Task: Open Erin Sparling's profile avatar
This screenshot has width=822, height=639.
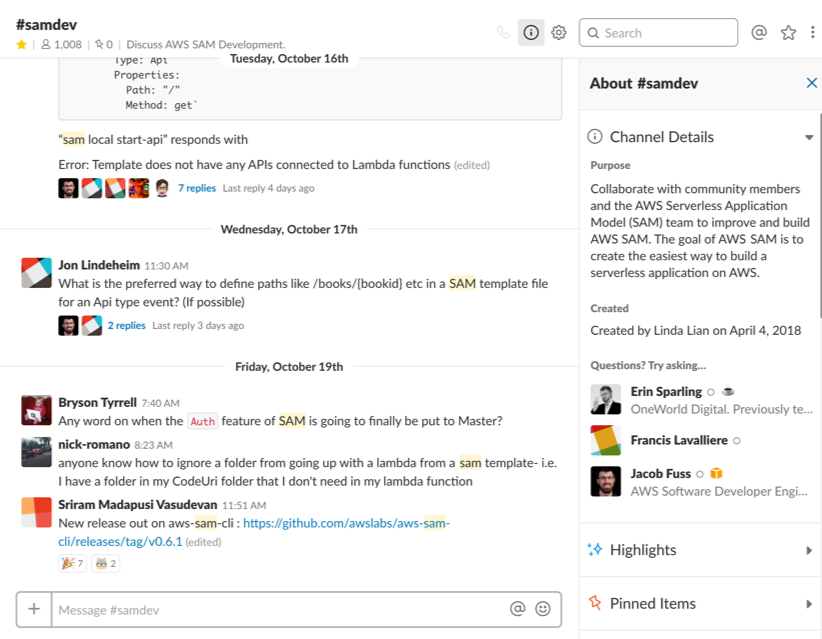Action: (x=605, y=399)
